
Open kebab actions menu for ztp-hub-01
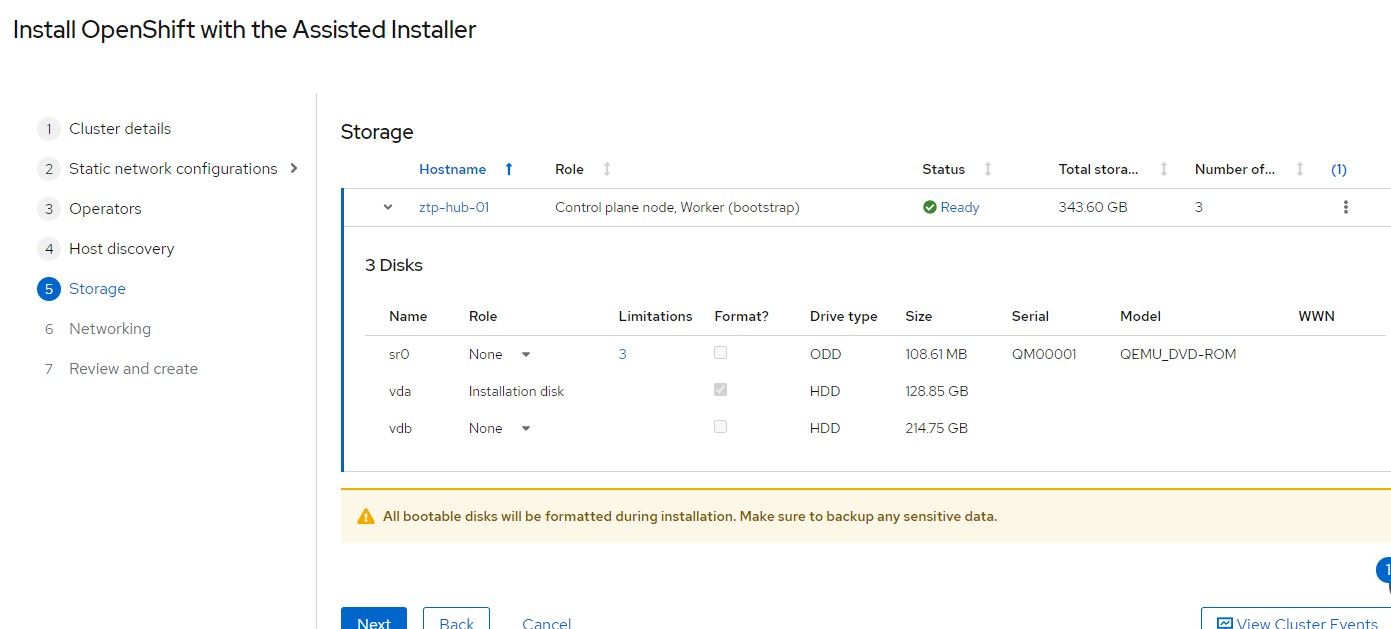point(1346,207)
